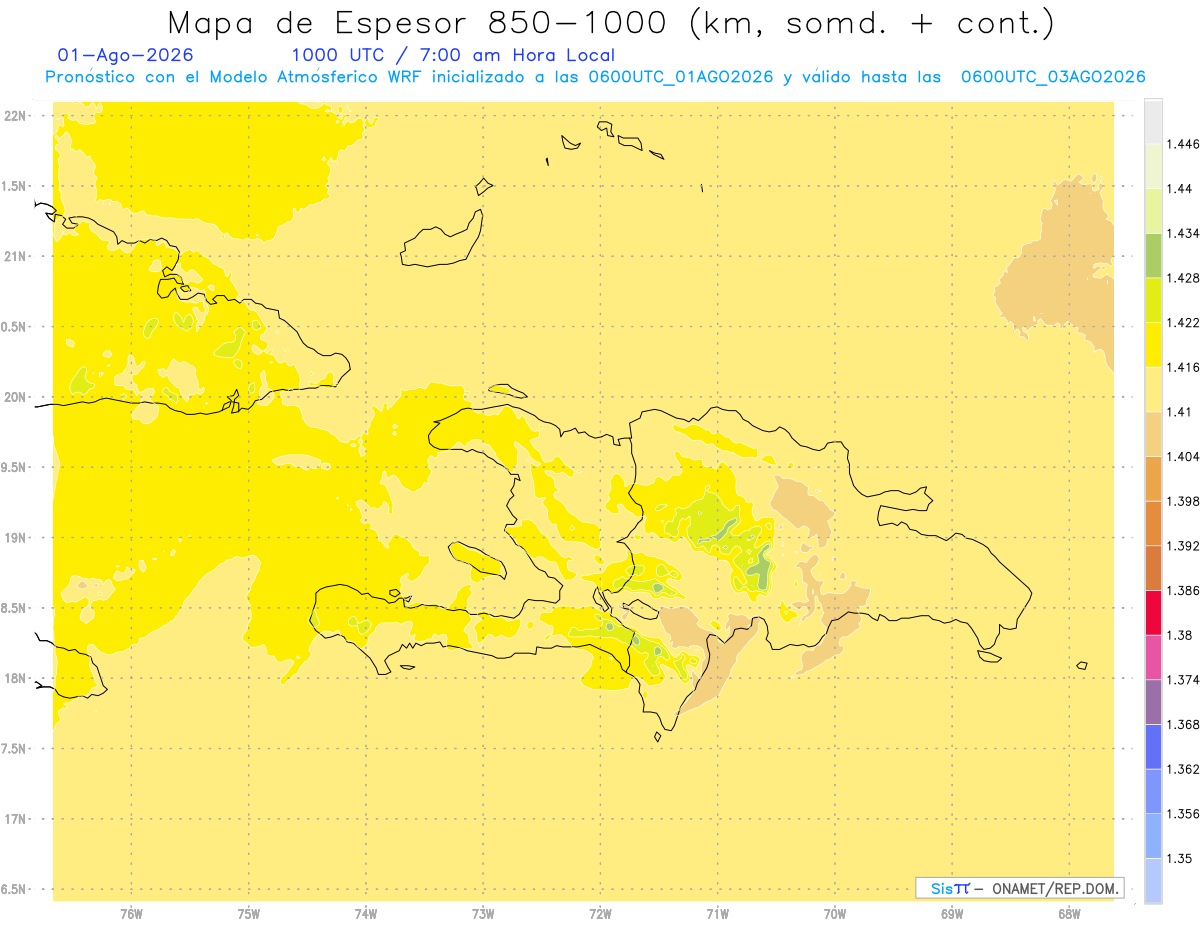This screenshot has height=927, width=1200.
Task: Click the '8.5N' latitude label
Action: (x=15, y=608)
